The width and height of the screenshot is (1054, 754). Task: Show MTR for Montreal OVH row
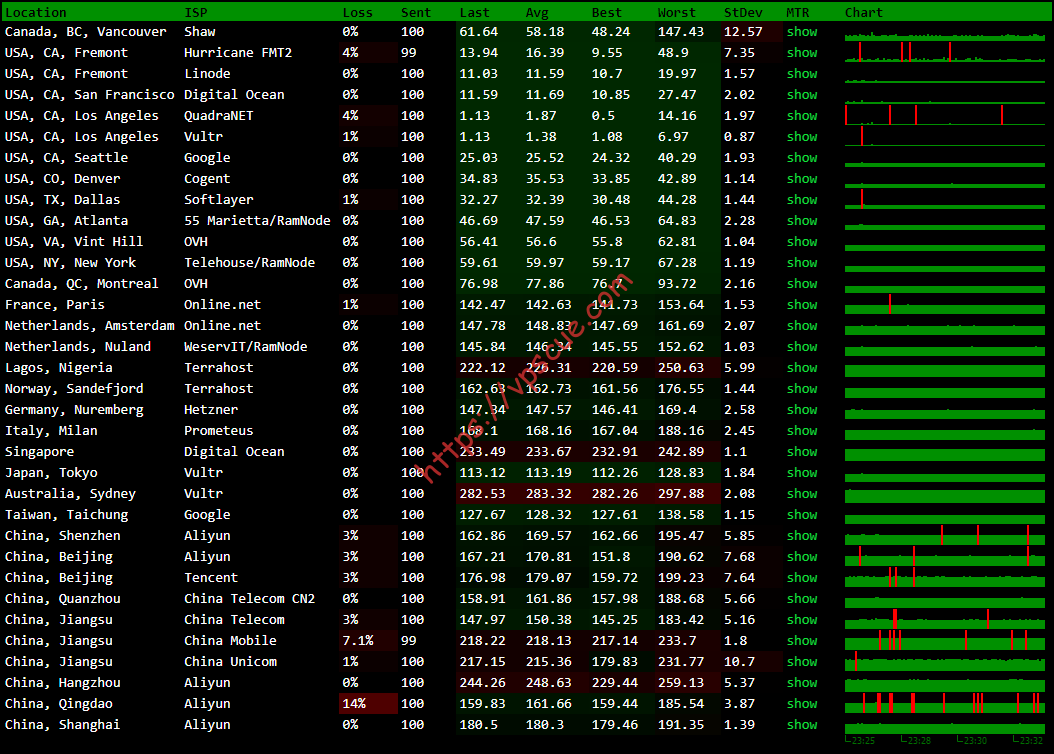(x=802, y=284)
